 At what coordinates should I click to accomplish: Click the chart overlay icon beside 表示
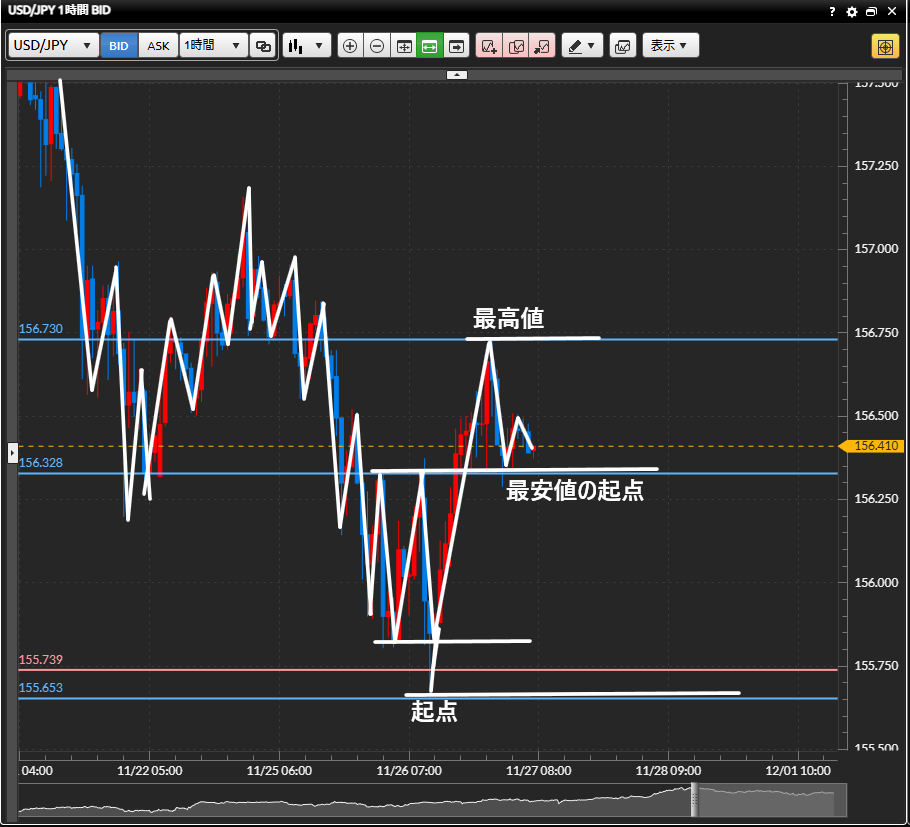(622, 46)
